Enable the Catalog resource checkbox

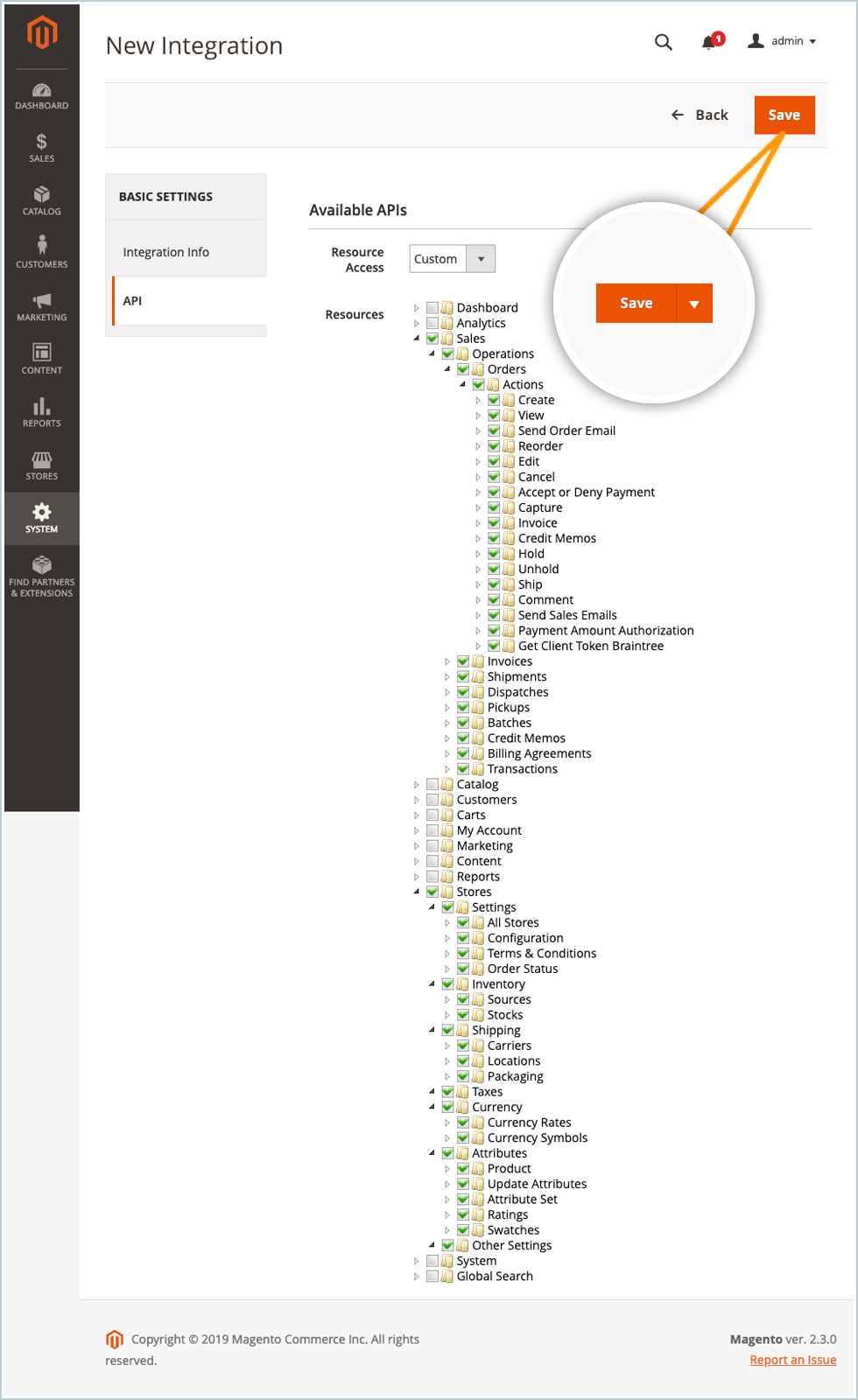click(x=433, y=785)
